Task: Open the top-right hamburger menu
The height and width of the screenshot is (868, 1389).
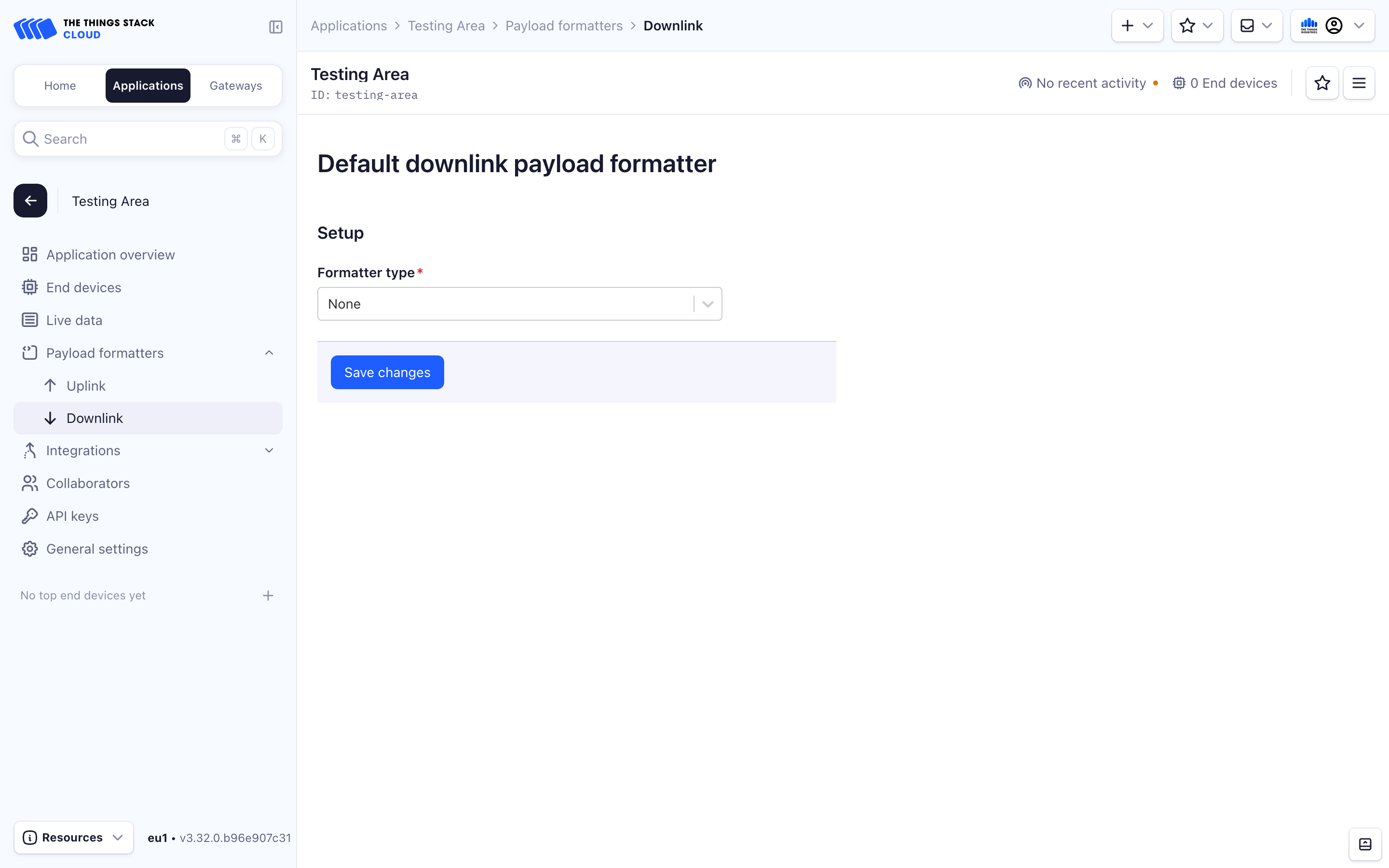Action: (1361, 83)
